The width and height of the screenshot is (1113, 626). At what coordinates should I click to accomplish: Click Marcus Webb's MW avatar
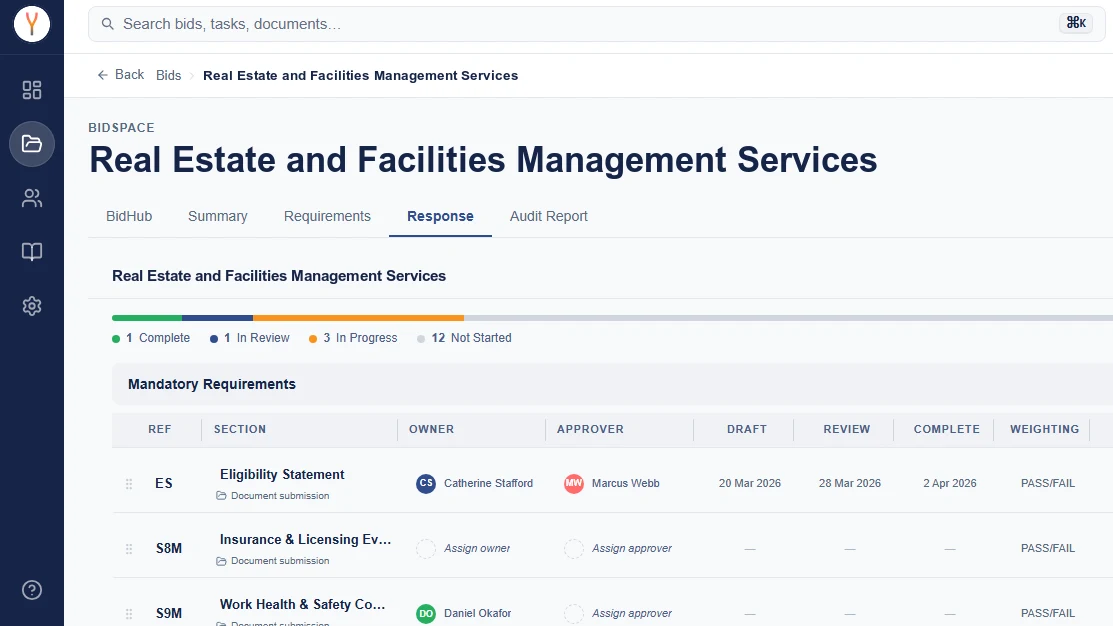click(x=574, y=483)
